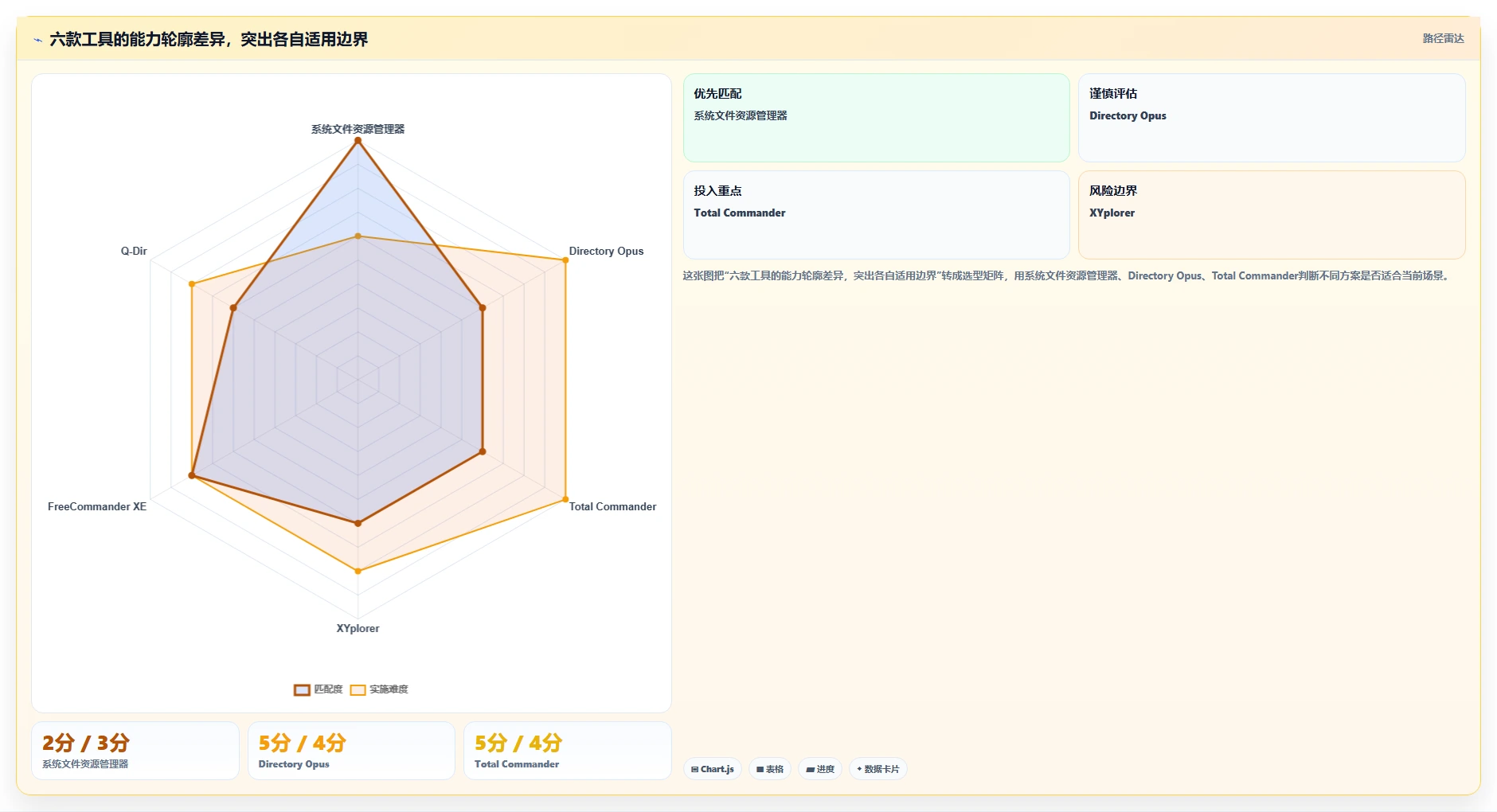Click the 系统文件资源管理器 radar axis label
Image resolution: width=1497 pixels, height=812 pixels.
coord(358,129)
